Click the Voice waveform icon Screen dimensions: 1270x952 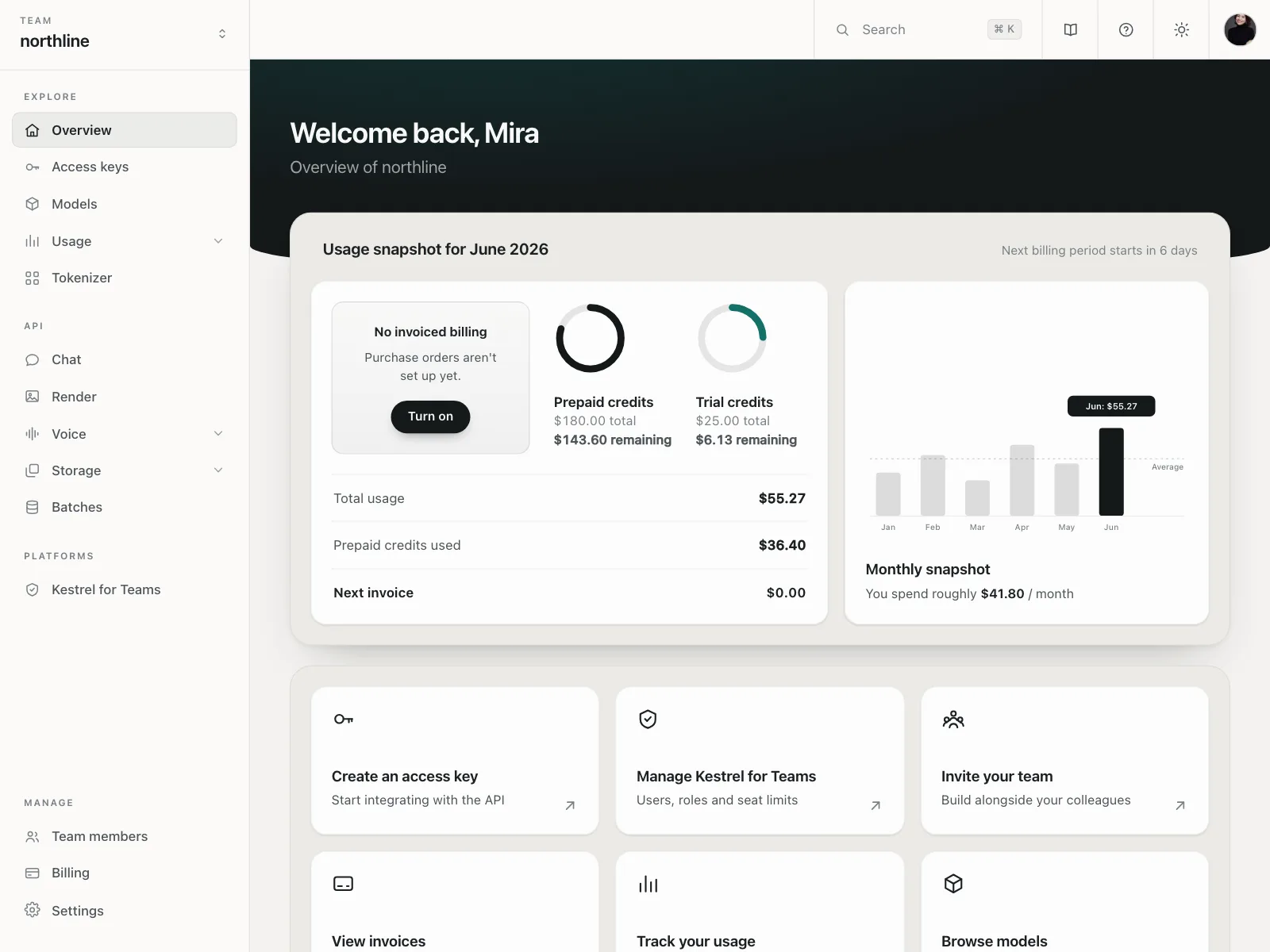pyautogui.click(x=33, y=433)
